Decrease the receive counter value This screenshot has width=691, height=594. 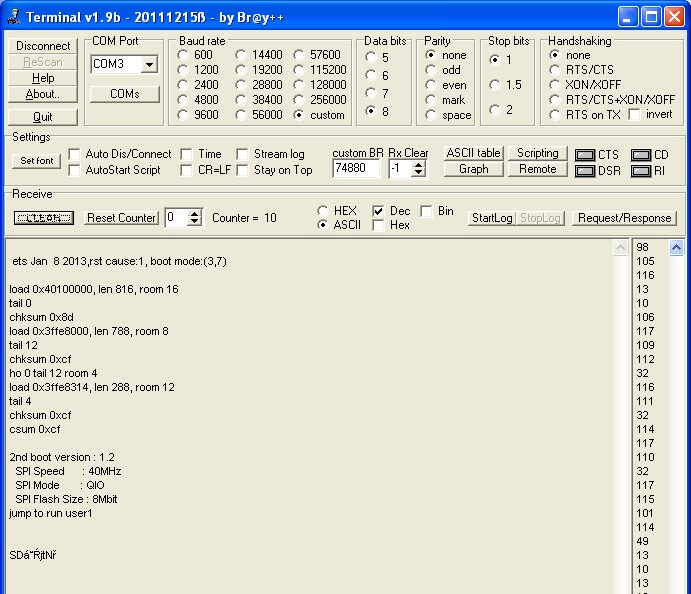pos(194,222)
